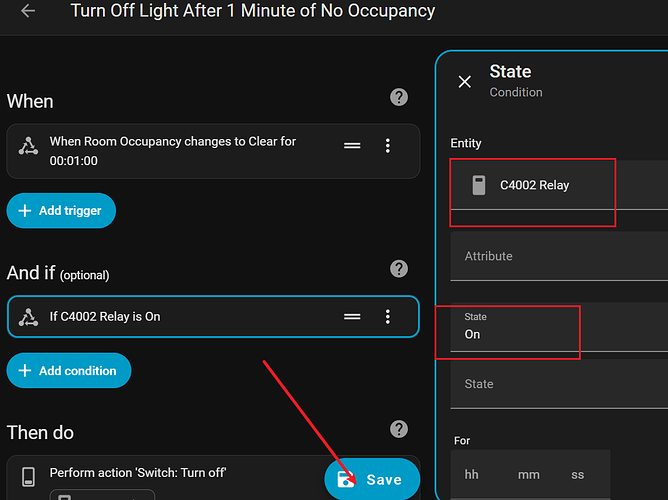
Task: Grab the Room Occupancy trigger's reorder handle
Action: tap(352, 146)
